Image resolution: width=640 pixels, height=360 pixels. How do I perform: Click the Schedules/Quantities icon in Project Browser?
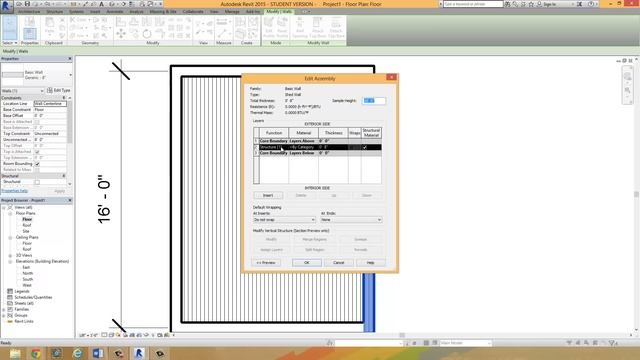point(10,298)
